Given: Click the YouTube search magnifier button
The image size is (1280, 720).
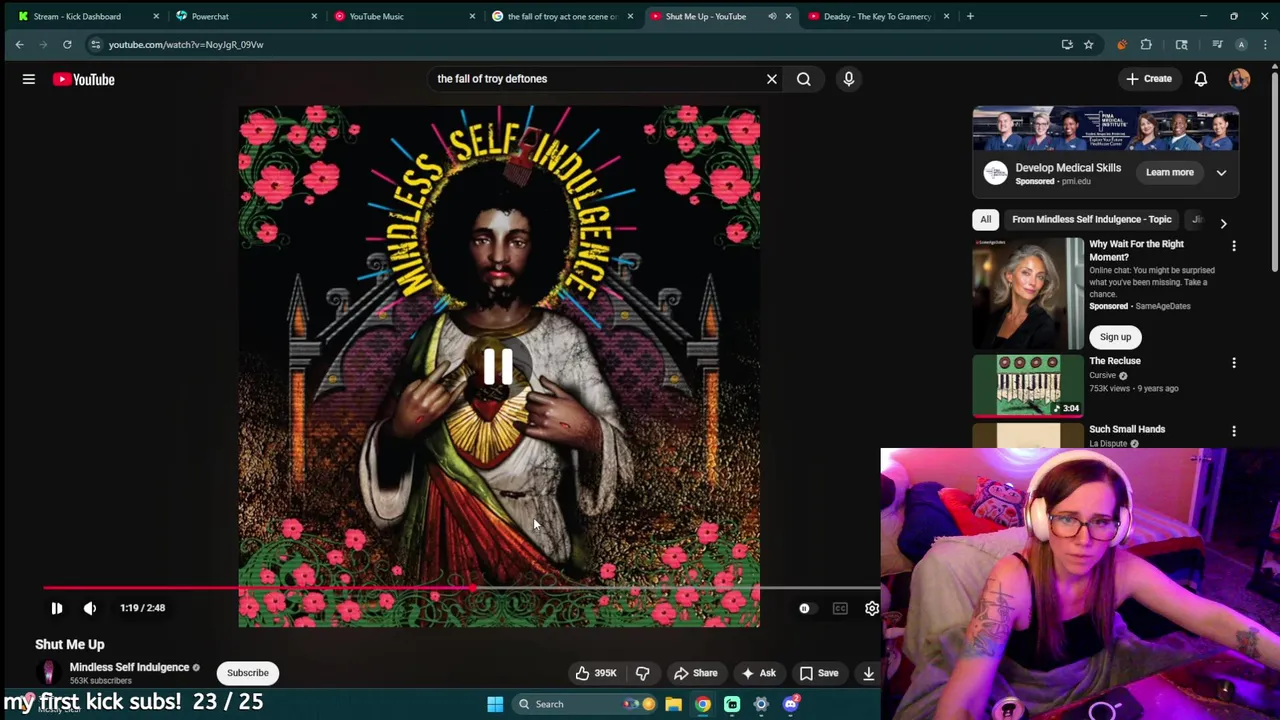Looking at the screenshot, I should (x=804, y=79).
